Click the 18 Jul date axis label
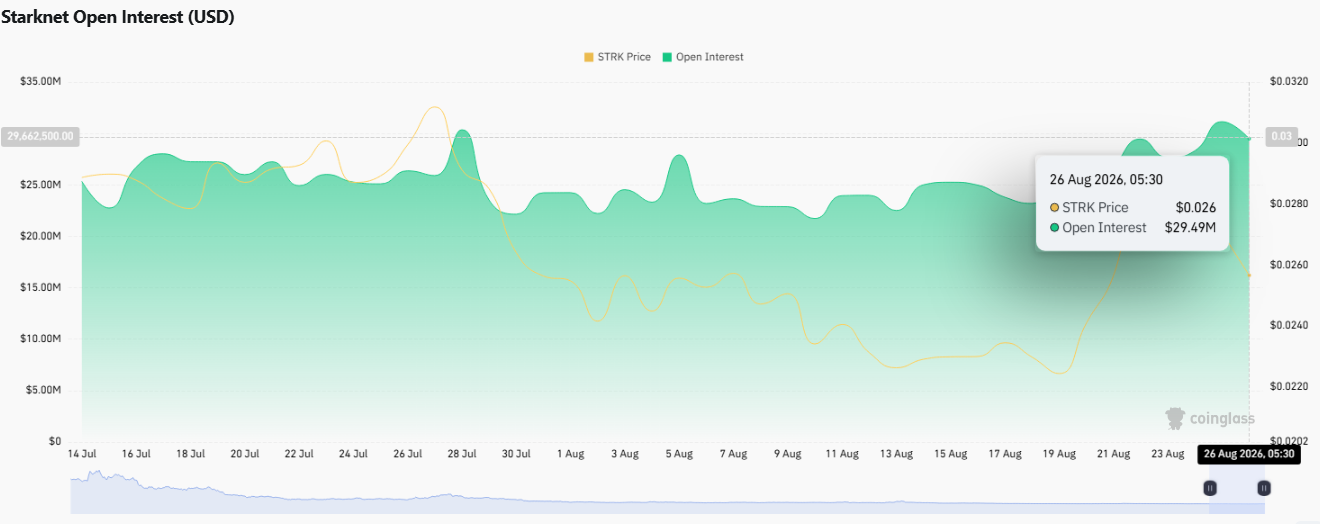The width and height of the screenshot is (1320, 524). pos(190,453)
